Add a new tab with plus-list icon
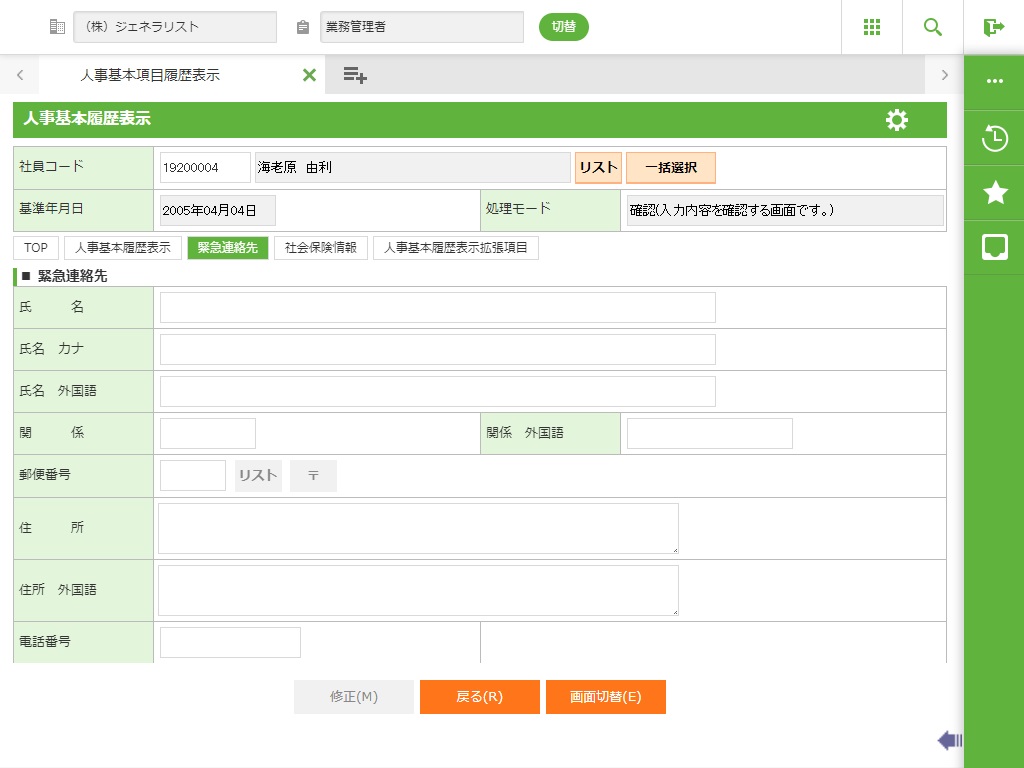Screen dimensions: 1024x768 pos(355,75)
